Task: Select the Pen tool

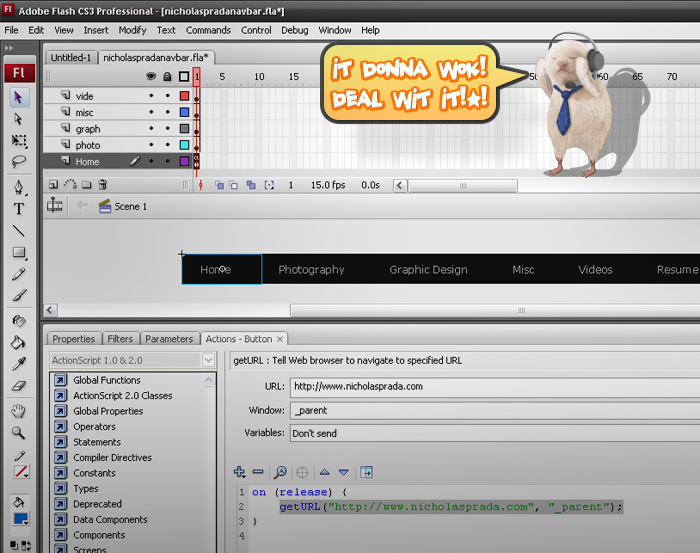Action: point(19,187)
